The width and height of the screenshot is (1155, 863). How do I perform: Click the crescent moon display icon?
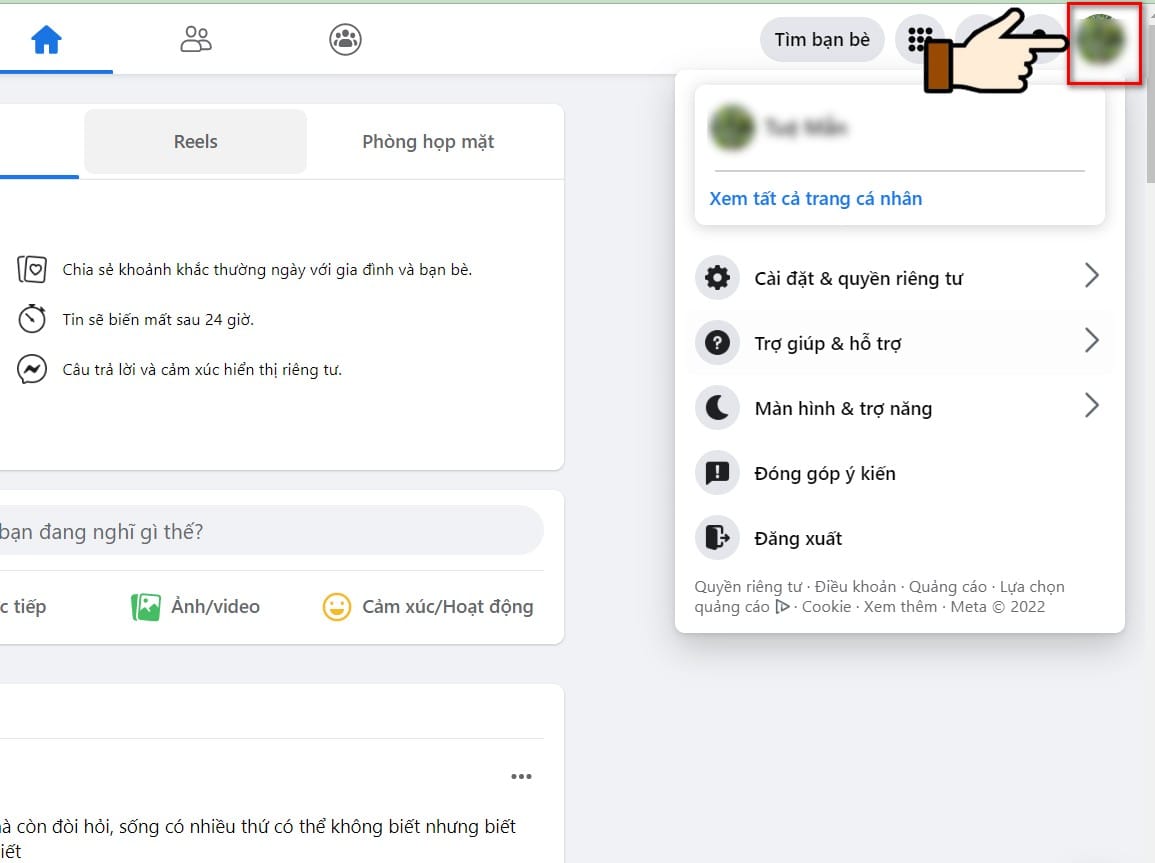click(717, 407)
